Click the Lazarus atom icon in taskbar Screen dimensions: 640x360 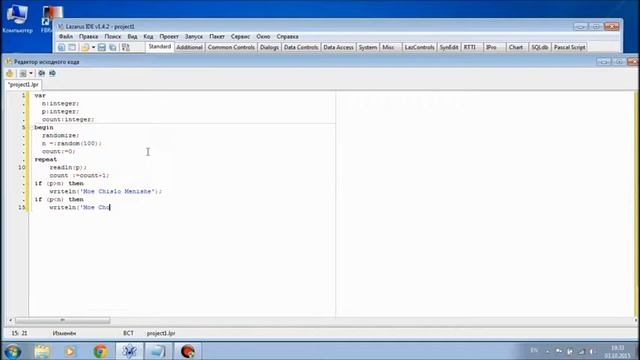[x=129, y=351]
